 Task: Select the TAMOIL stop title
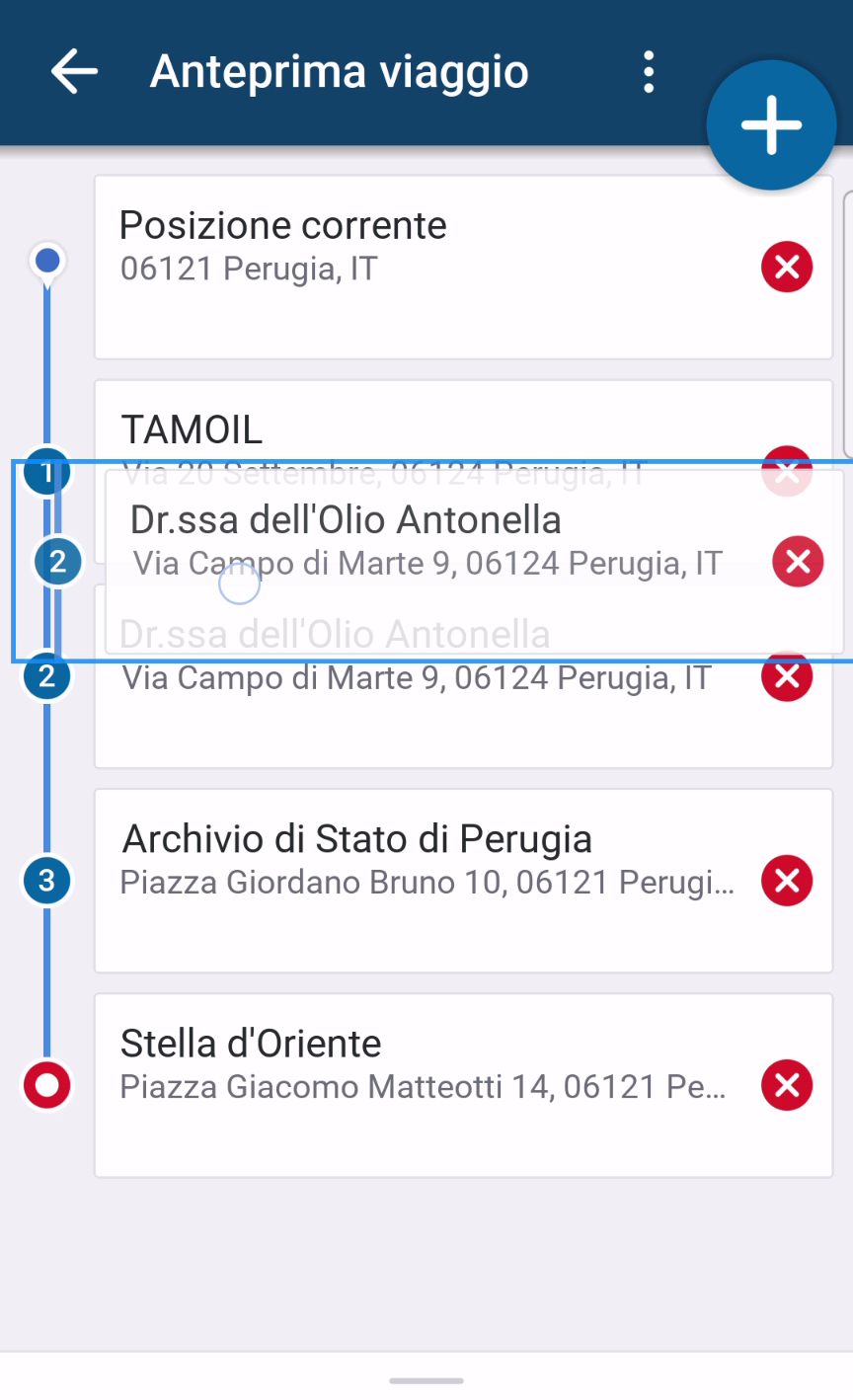192,429
